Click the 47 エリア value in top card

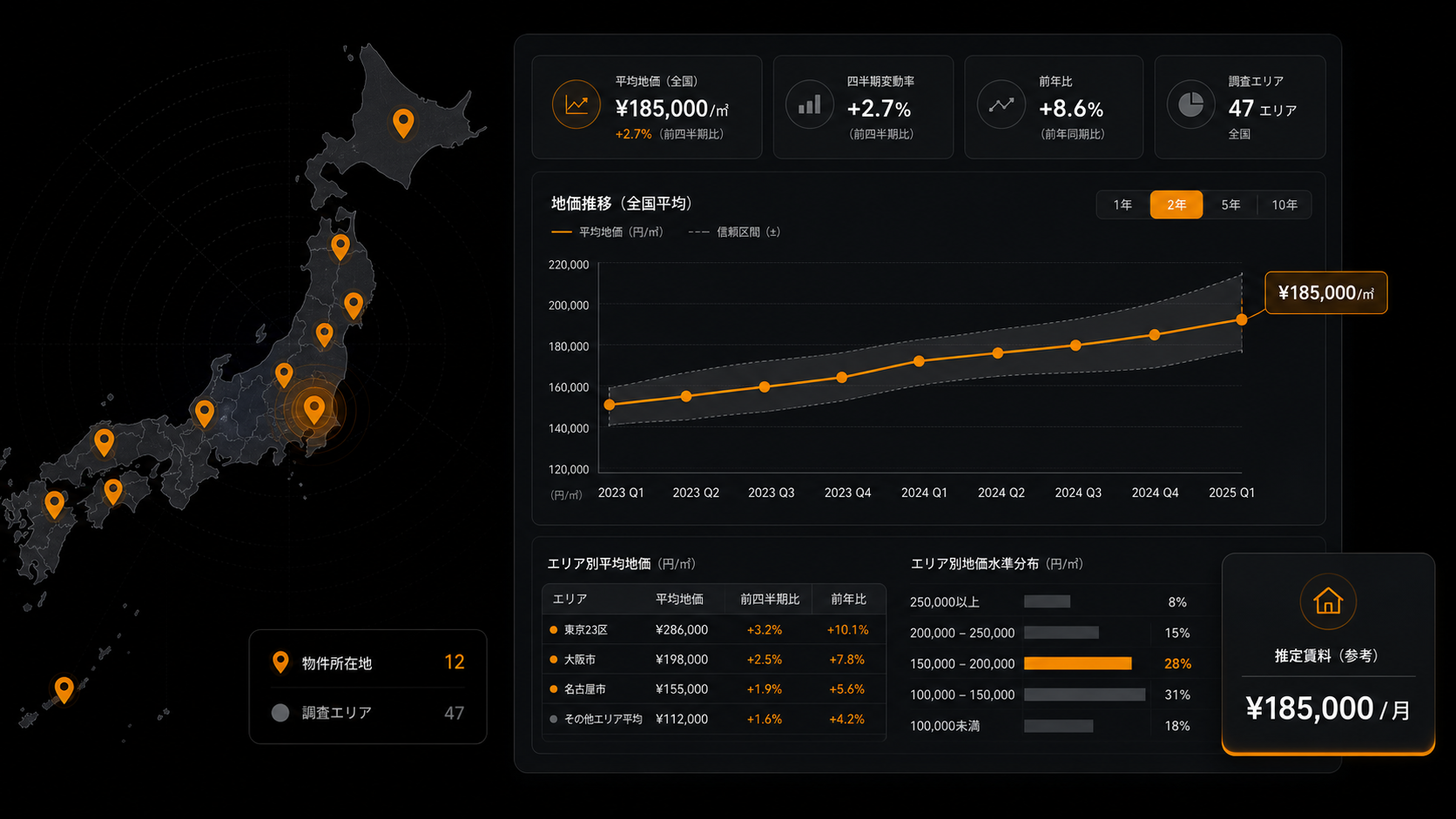point(1263,109)
